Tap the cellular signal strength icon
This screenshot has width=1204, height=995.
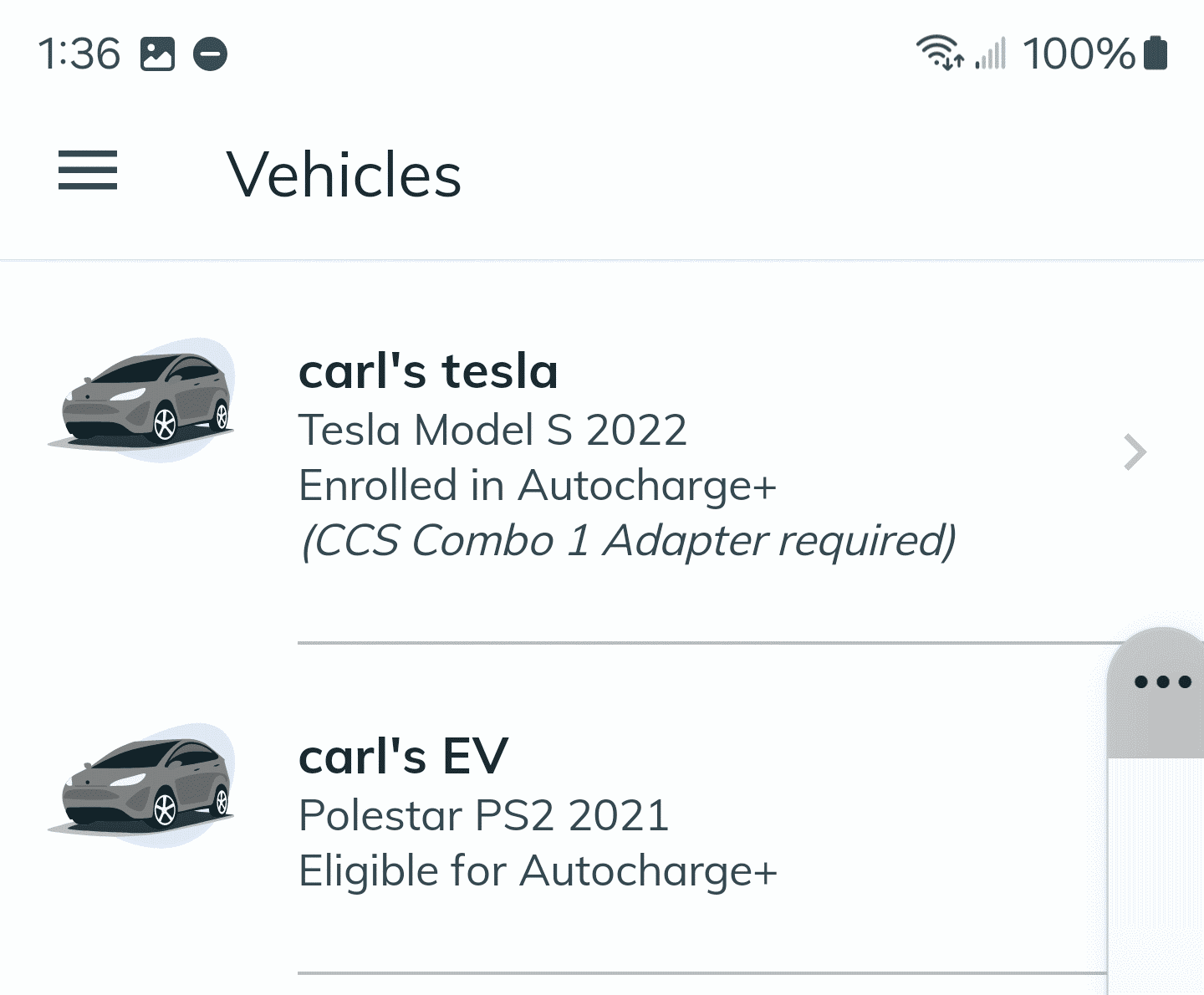(991, 54)
